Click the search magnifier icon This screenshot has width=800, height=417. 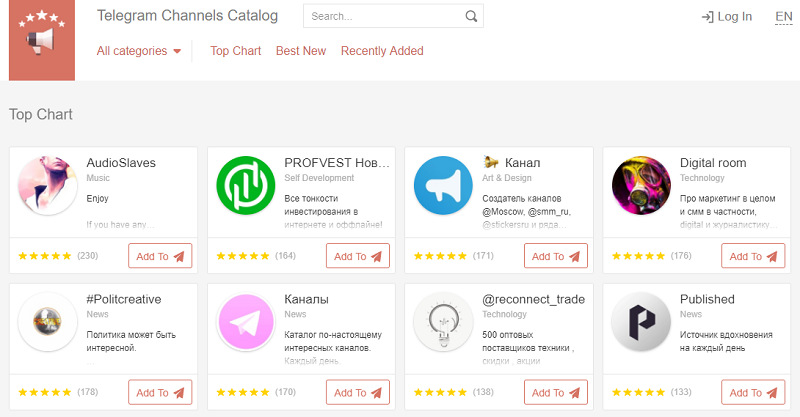click(x=472, y=17)
